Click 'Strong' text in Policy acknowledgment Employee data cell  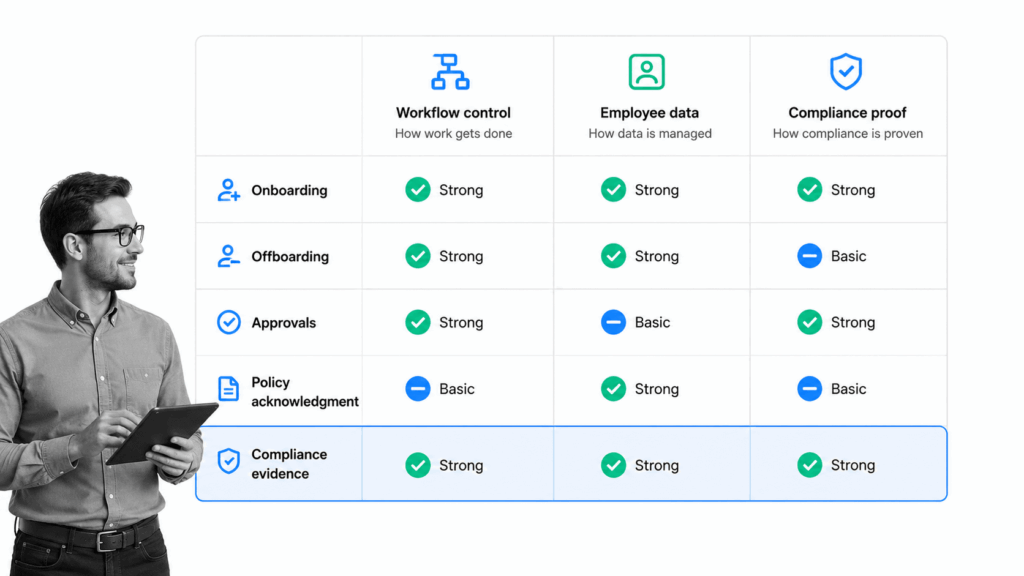[657, 389]
